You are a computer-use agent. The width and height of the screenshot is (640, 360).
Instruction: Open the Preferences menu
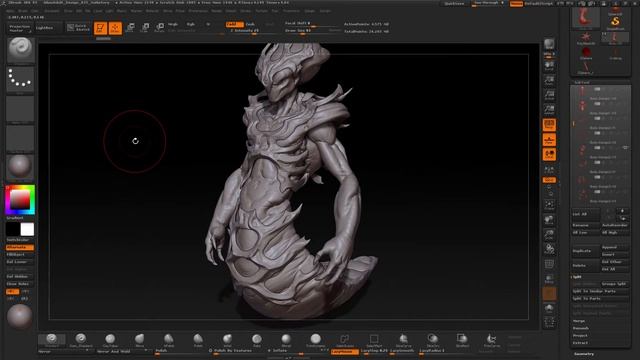pyautogui.click(x=198, y=11)
